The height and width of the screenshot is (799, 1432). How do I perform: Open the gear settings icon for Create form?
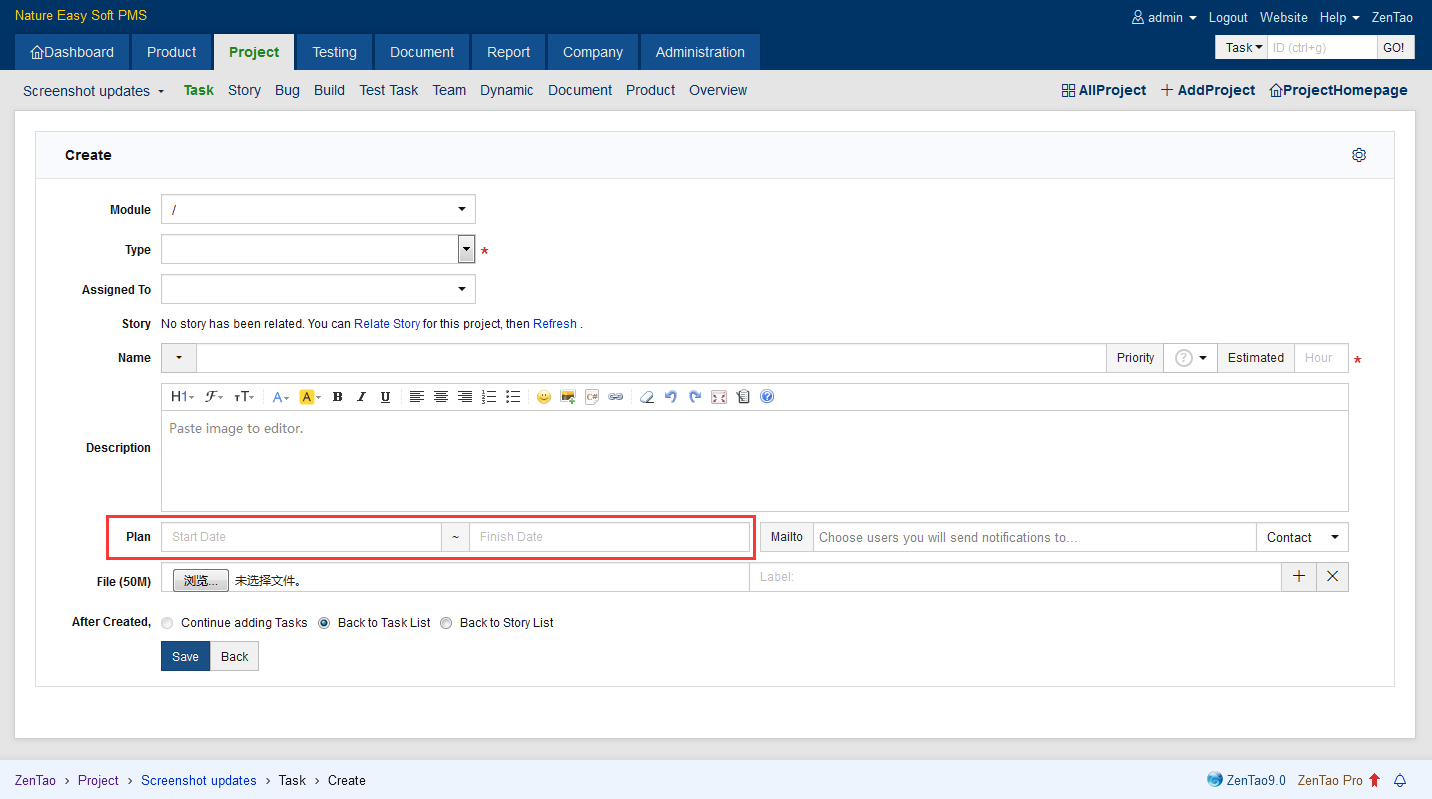tap(1358, 155)
